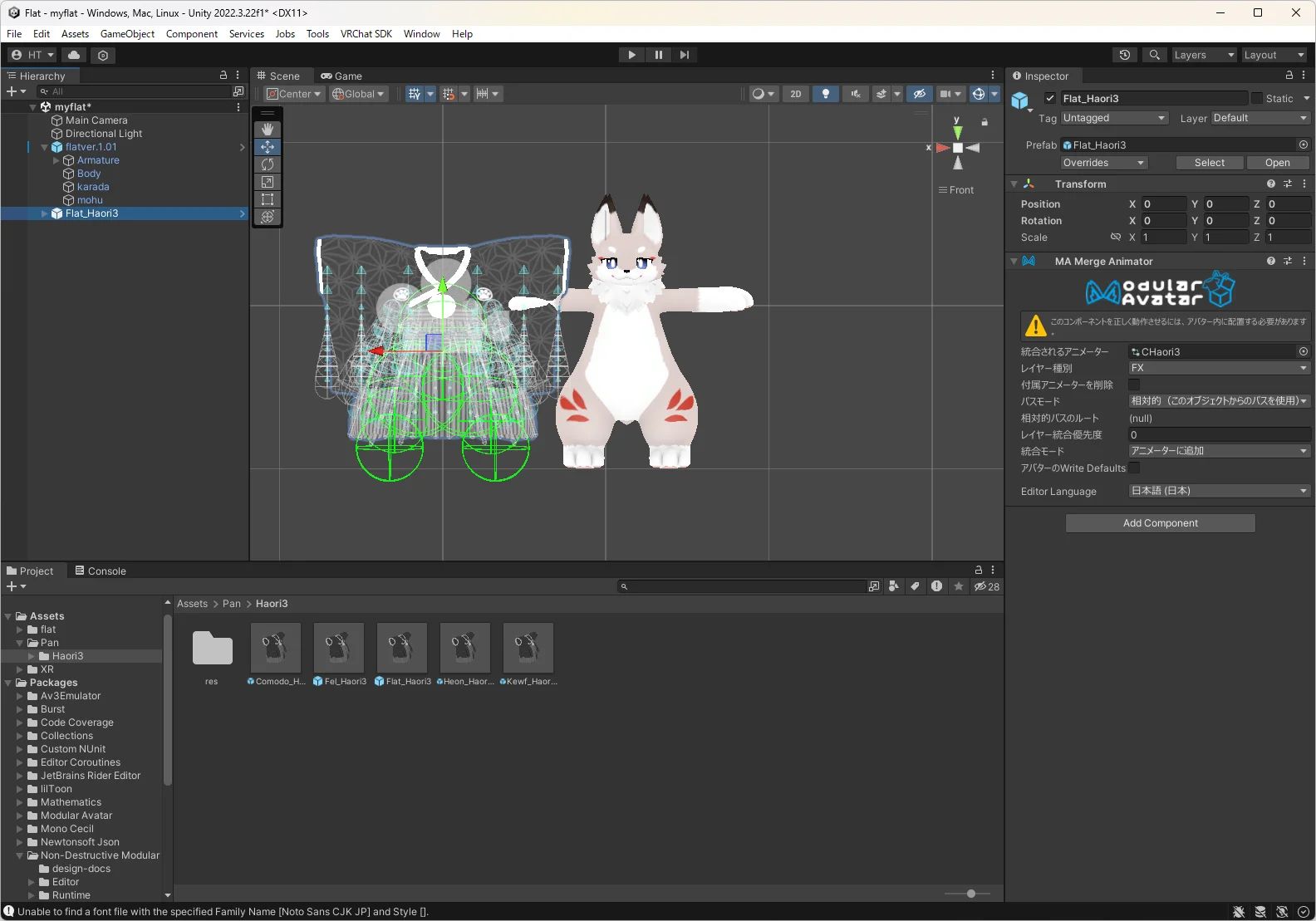The height and width of the screenshot is (921, 1316).
Task: Select the Hand view tool
Action: (267, 130)
